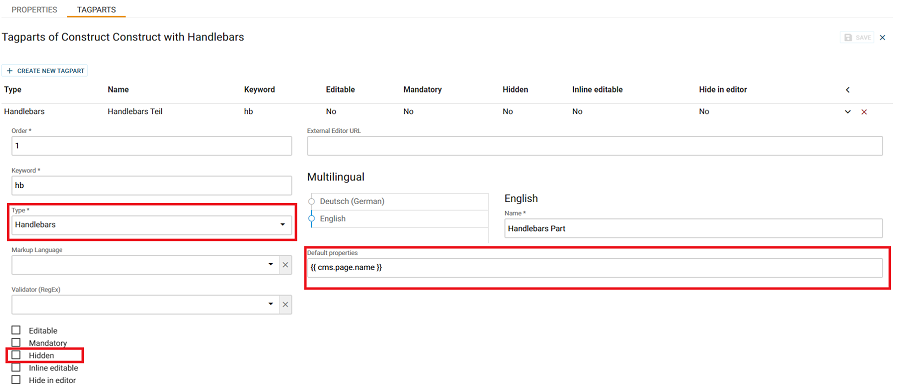Viewport: 900px width, 392px height.
Task: Click the Save button with disk icon
Action: point(857,37)
